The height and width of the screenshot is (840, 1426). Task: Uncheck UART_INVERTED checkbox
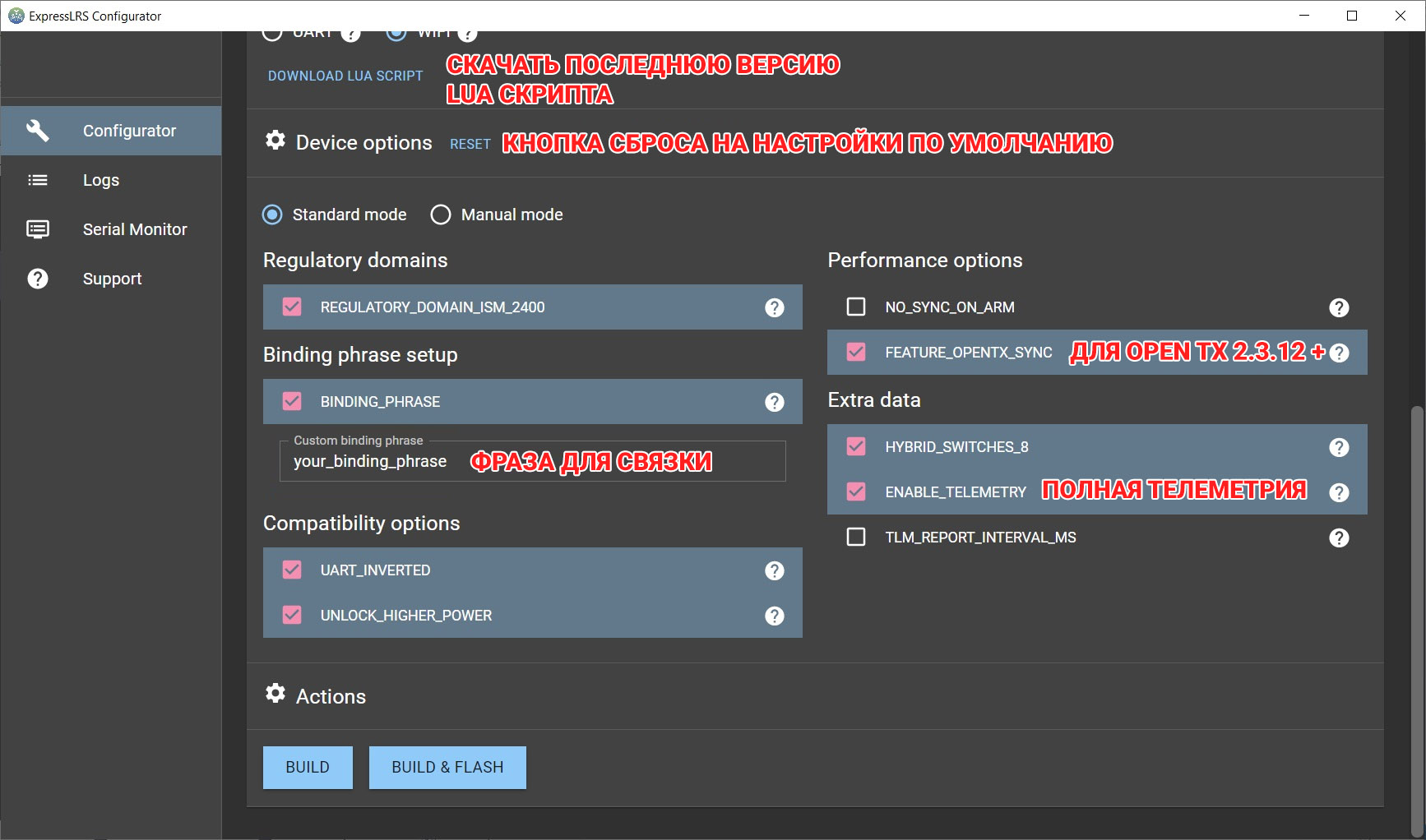tap(292, 570)
